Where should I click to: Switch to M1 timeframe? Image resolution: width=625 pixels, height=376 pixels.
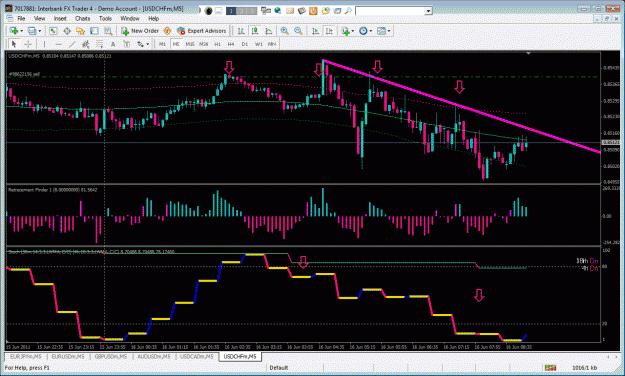click(x=162, y=44)
